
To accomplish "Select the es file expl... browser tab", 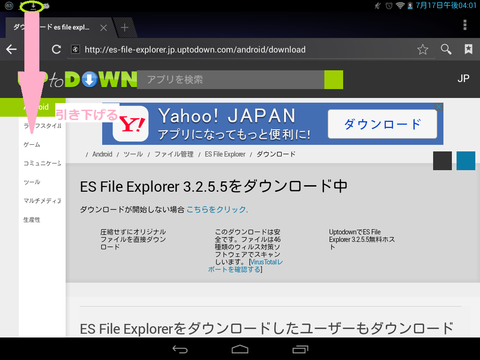I will point(52,27).
